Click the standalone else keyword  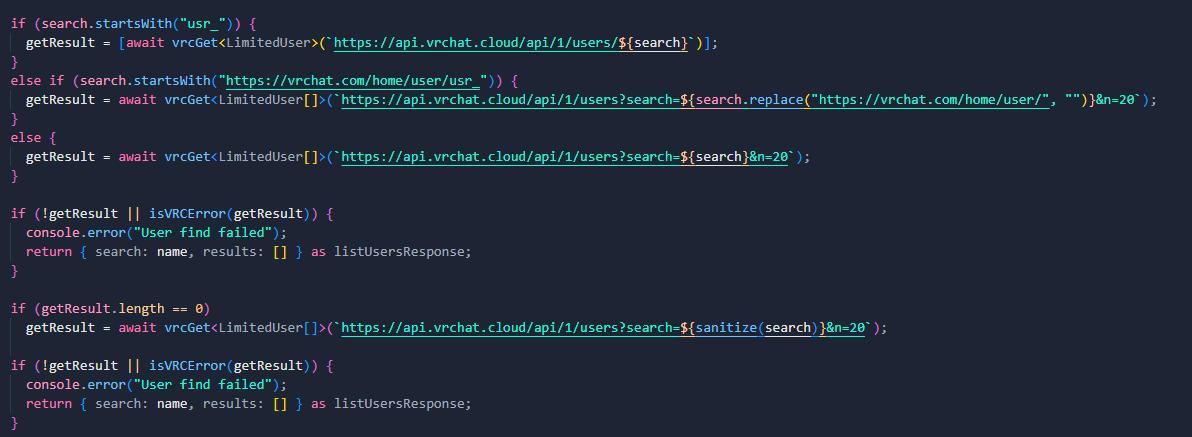(26, 137)
